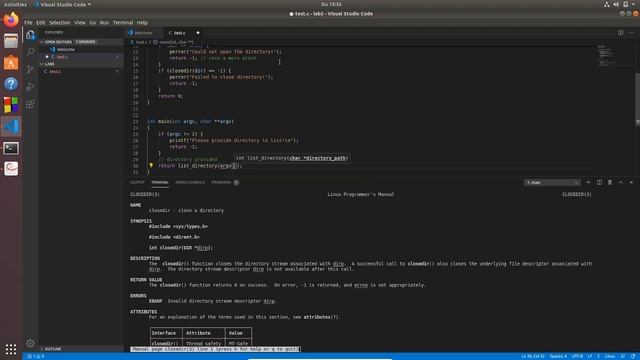Open the terminal selector dropdown
Screen dimensions: 640x360
[x=552, y=182]
